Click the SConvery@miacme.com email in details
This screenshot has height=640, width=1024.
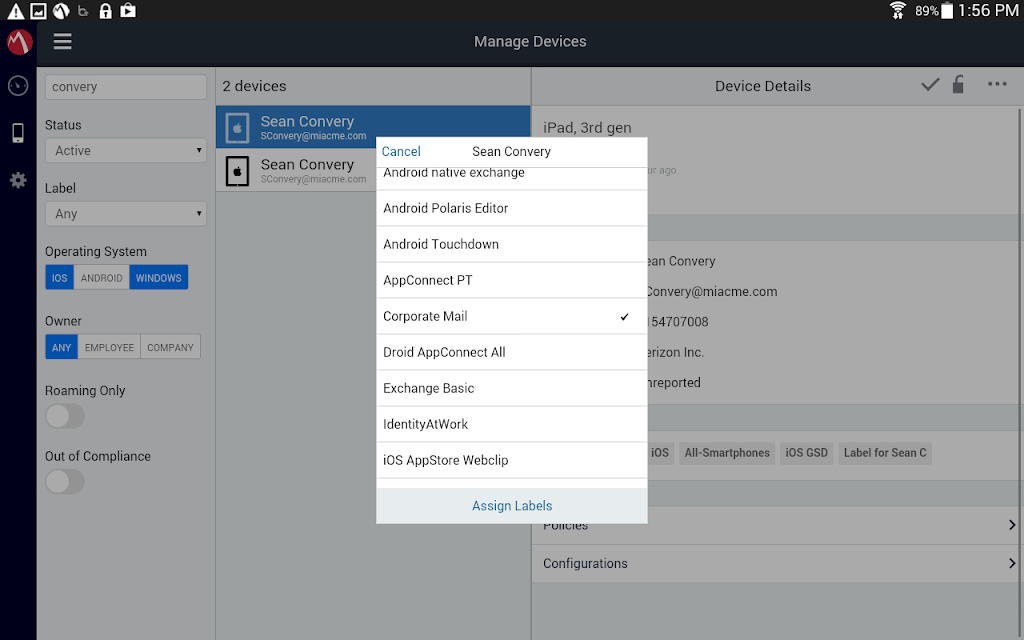[x=711, y=292]
